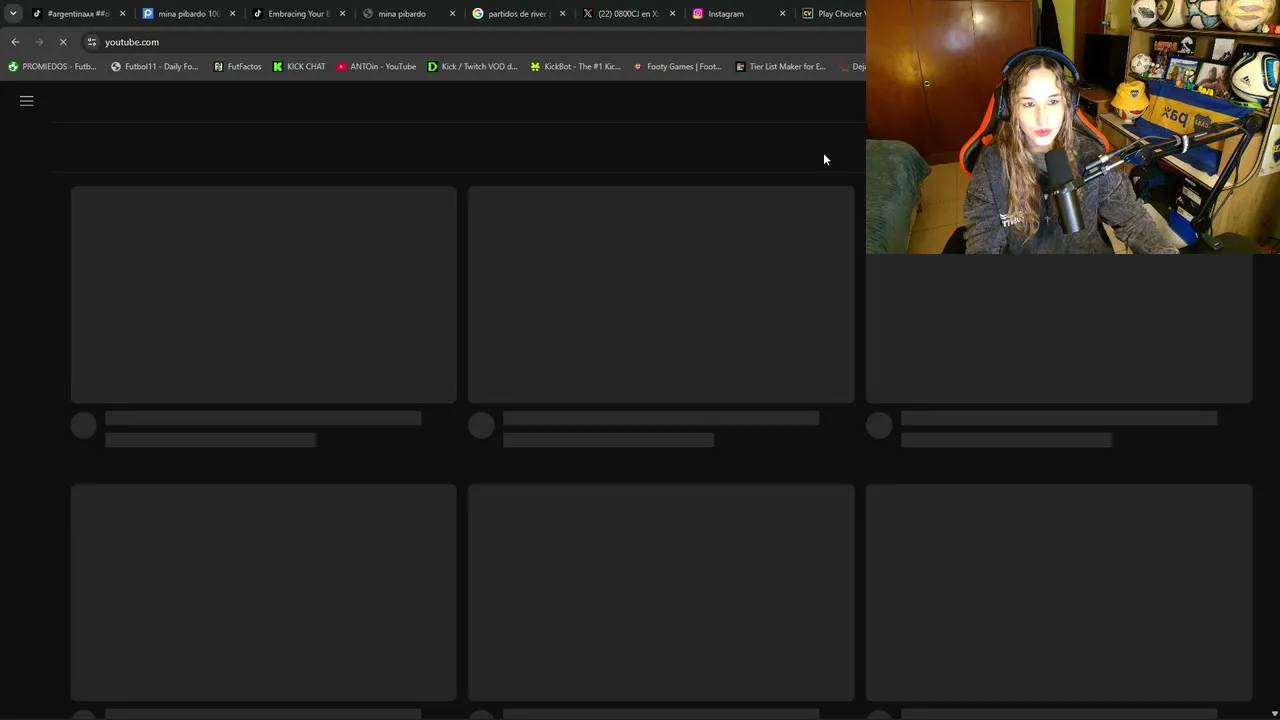Close the globe-icon "mina pibardo" tab
This screenshot has width=1280, height=720.
point(452,14)
